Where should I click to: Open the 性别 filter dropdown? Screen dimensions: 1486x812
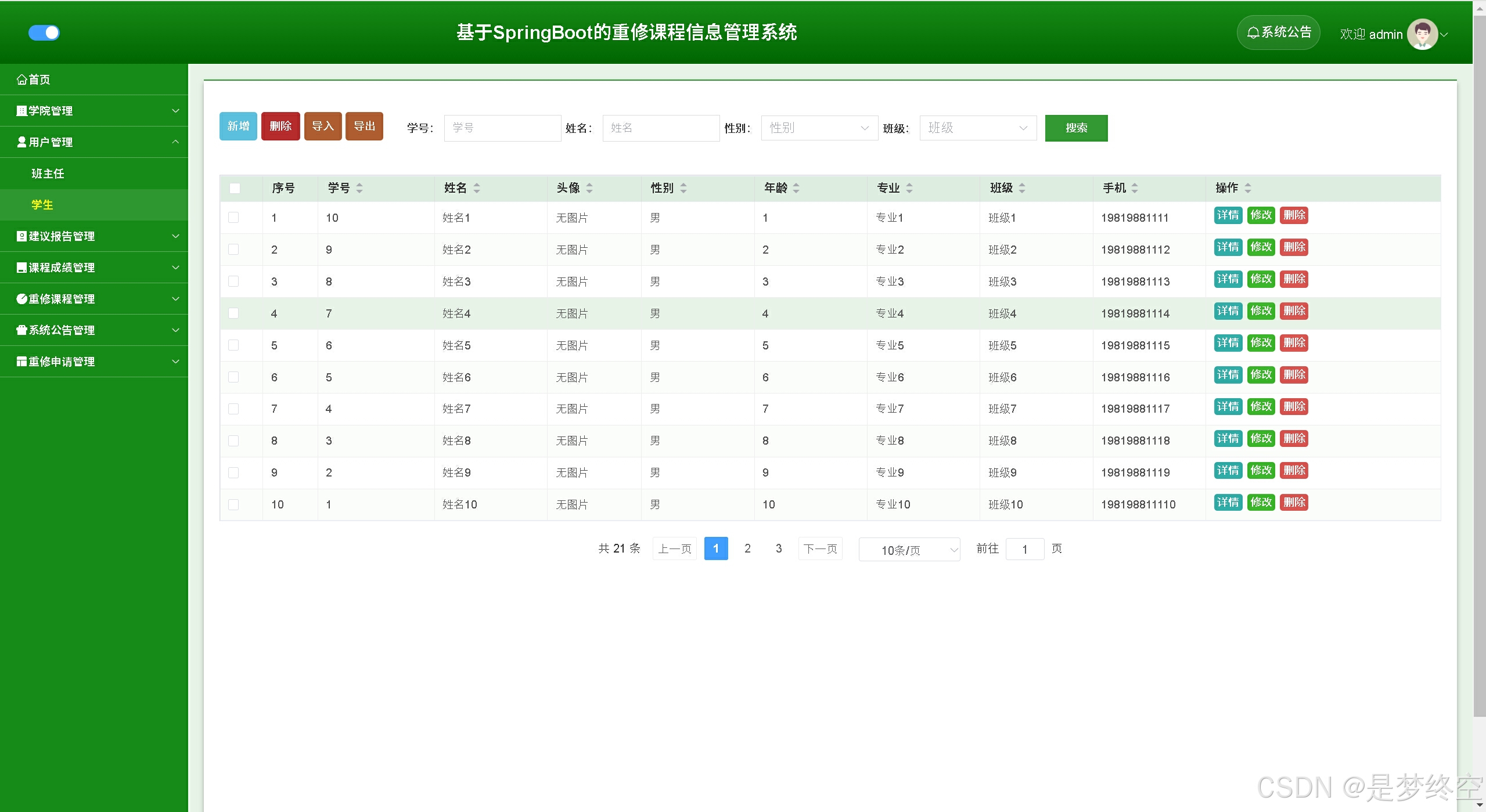819,128
